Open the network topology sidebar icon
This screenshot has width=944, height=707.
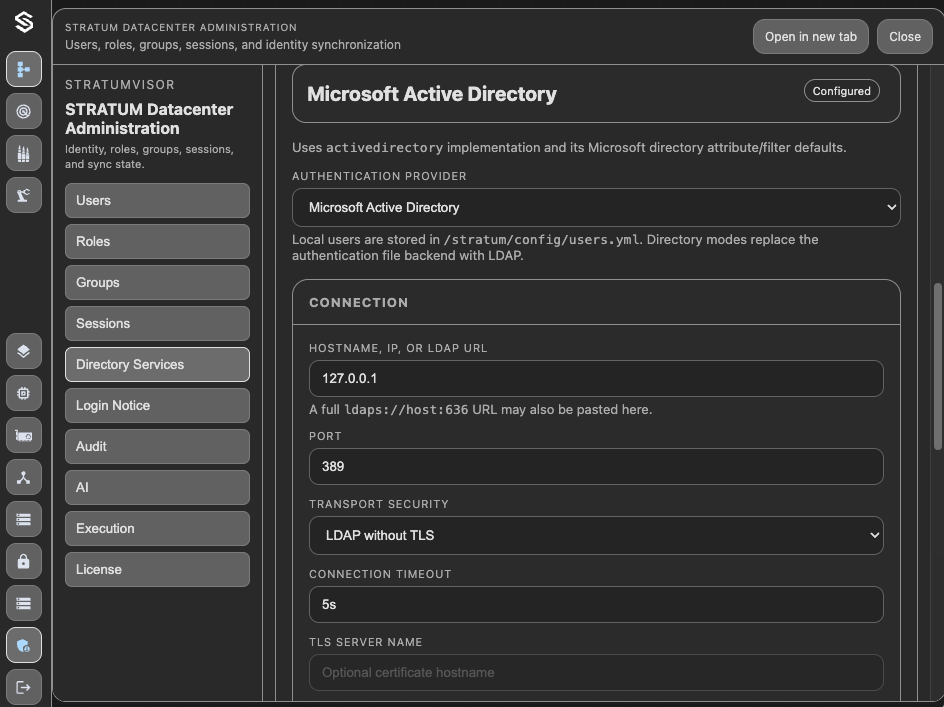(24, 478)
